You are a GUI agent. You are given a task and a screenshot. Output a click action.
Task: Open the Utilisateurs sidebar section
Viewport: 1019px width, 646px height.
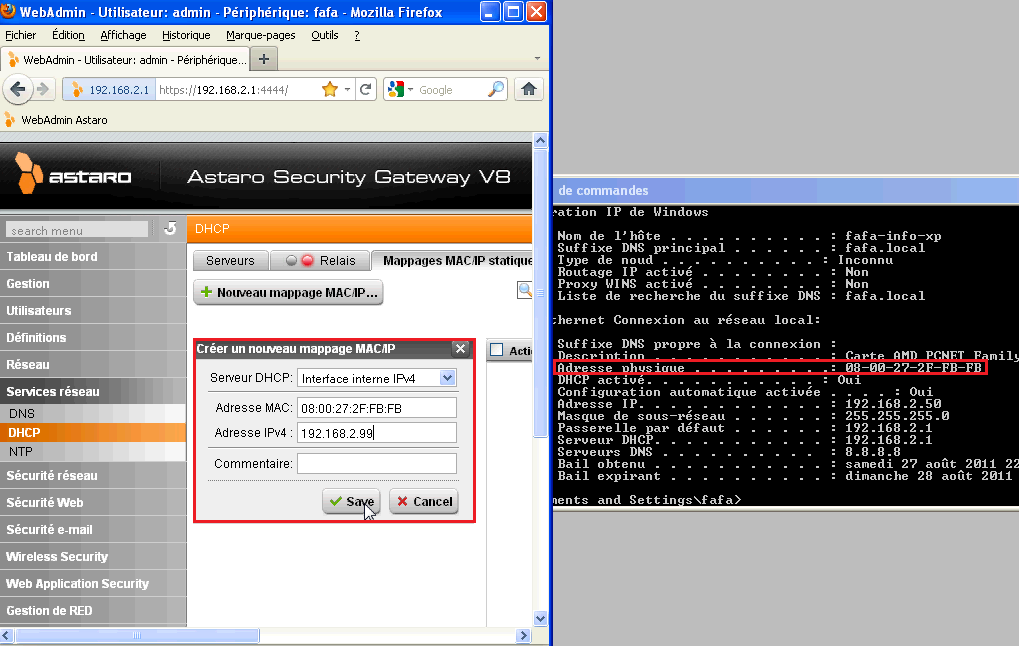(x=93, y=311)
